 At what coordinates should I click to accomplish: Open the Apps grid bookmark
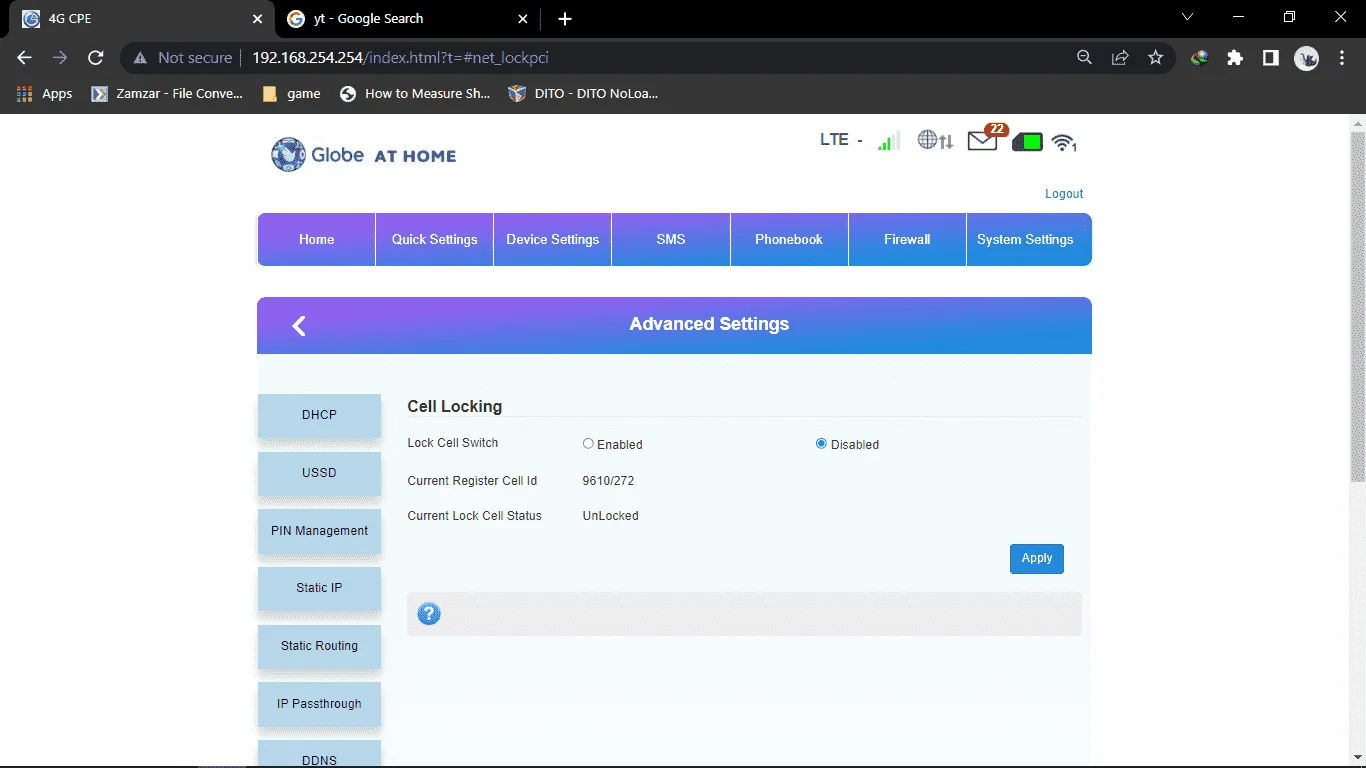point(45,93)
